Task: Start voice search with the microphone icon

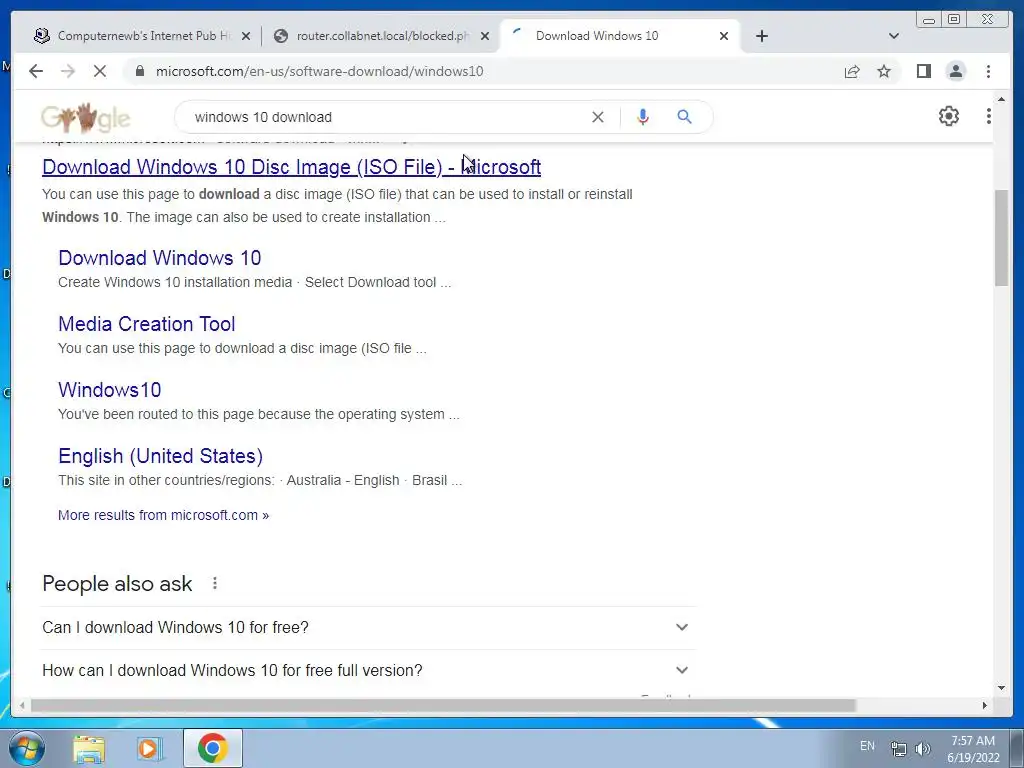Action: [643, 117]
